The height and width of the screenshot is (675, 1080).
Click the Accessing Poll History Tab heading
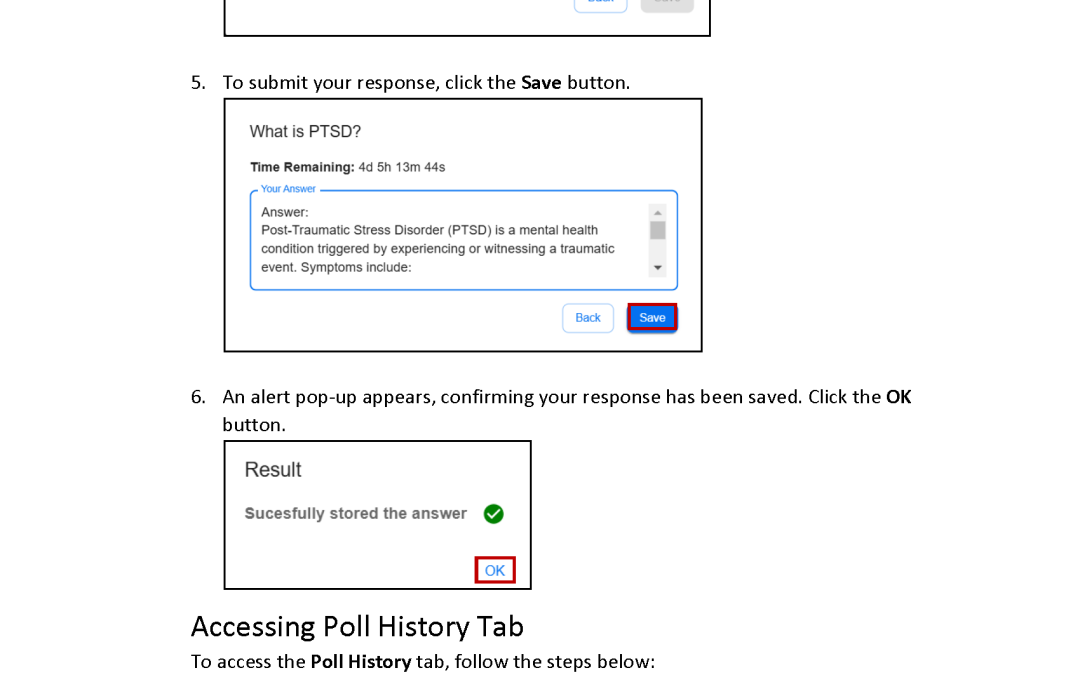[357, 627]
